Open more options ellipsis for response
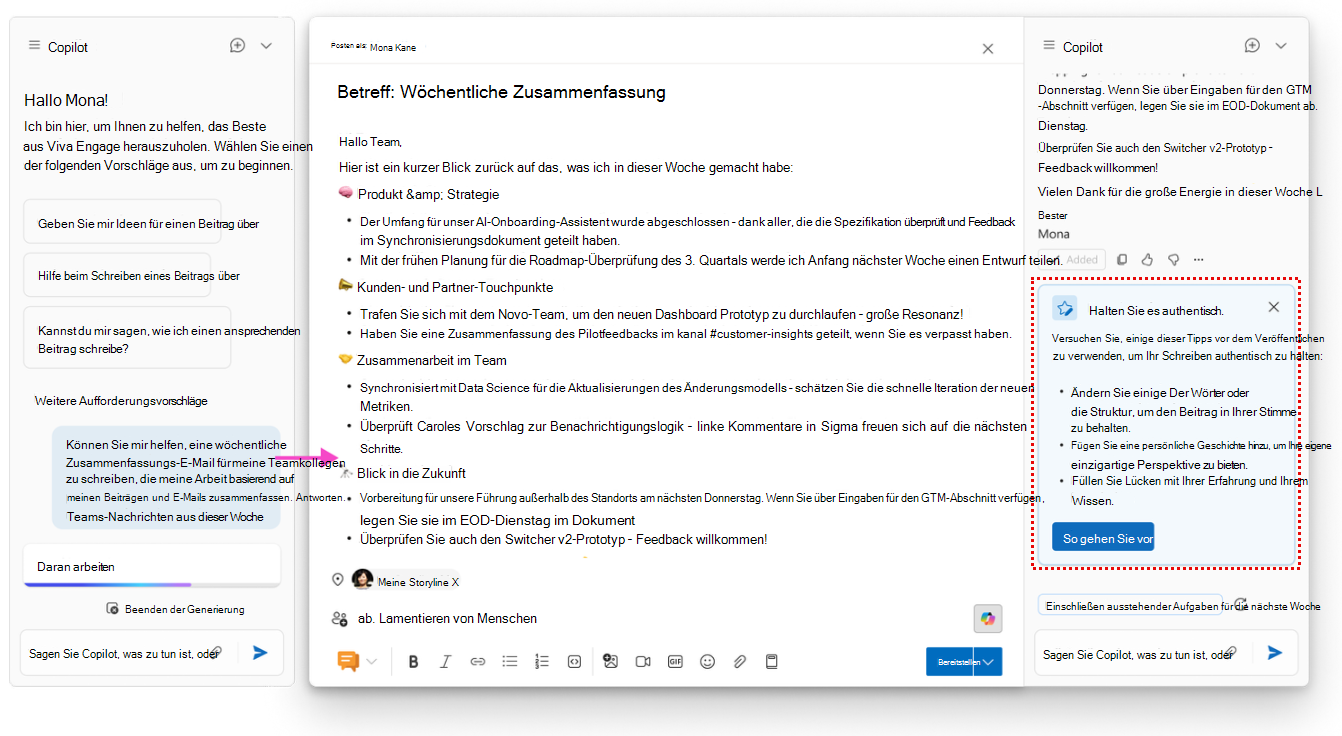This screenshot has height=736, width=1342. coord(1199,259)
